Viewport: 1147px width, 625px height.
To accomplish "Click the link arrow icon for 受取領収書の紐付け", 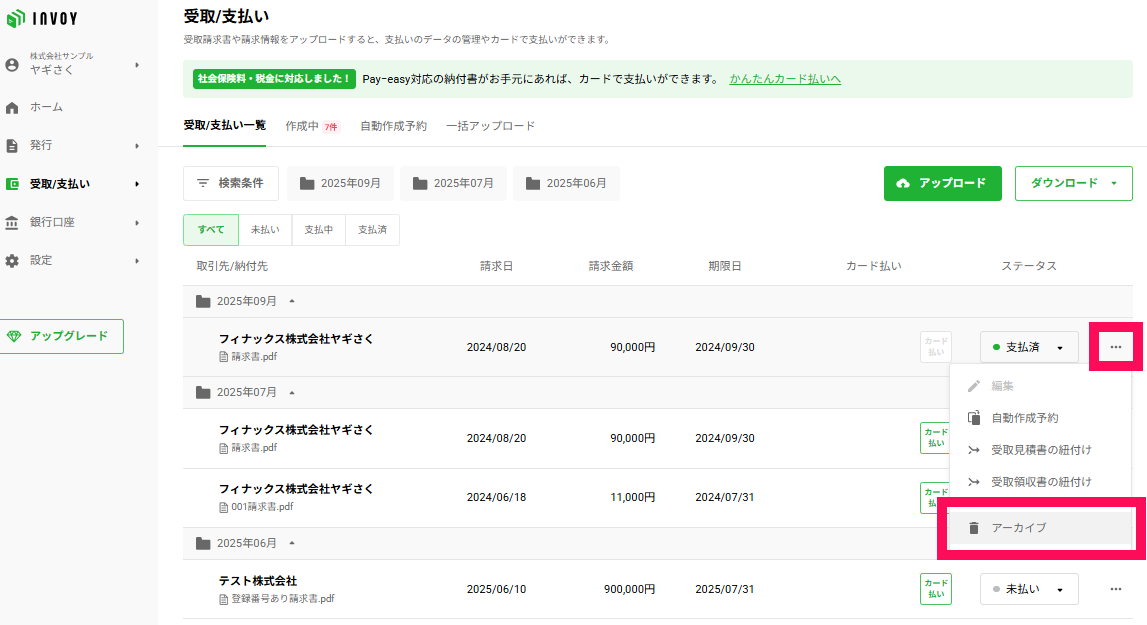I will (974, 482).
